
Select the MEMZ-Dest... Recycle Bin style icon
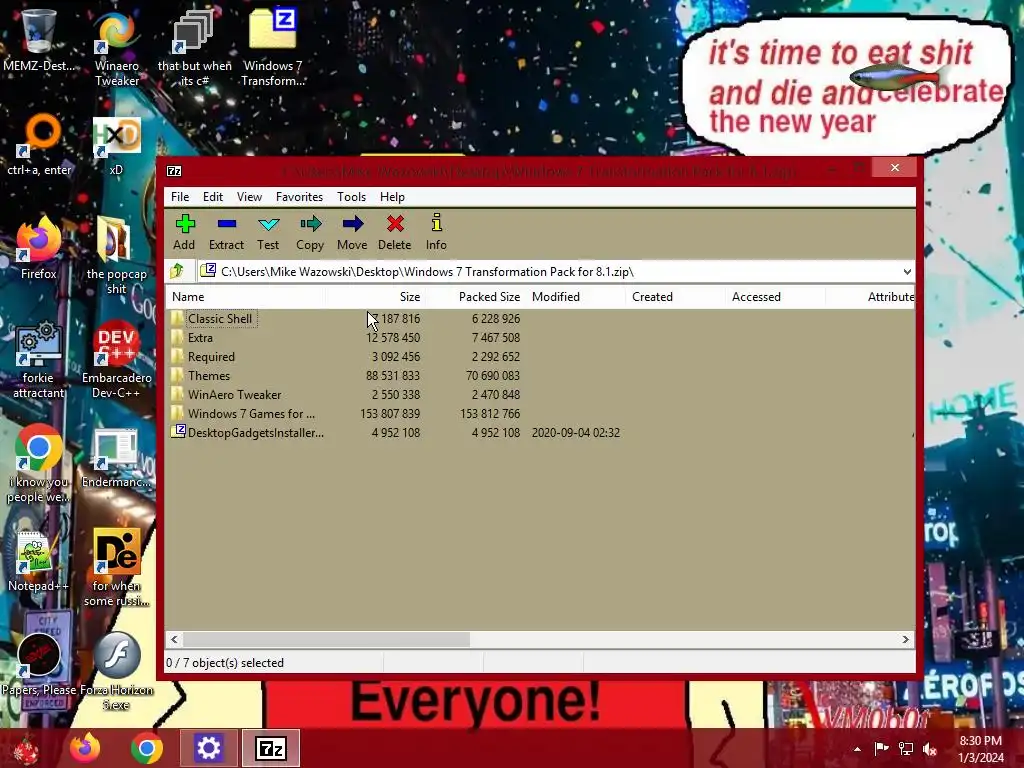coord(39,40)
